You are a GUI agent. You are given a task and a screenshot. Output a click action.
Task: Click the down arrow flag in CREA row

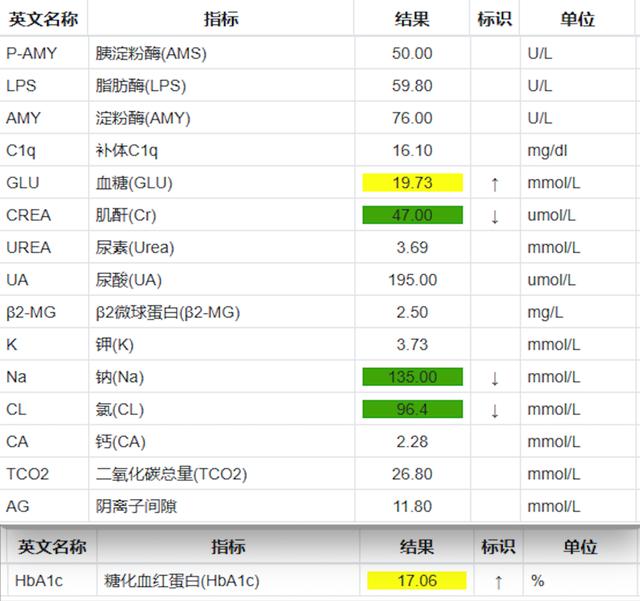[495, 216]
